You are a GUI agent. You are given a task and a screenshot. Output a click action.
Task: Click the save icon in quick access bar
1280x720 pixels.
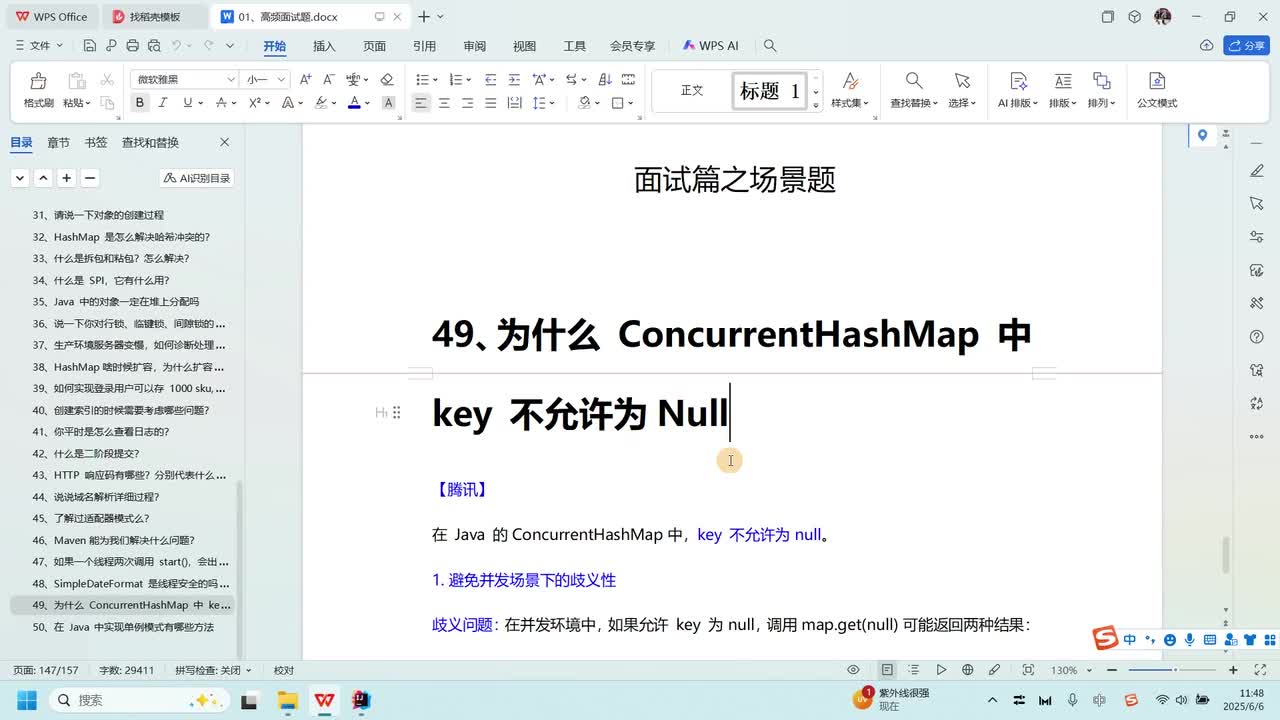(x=89, y=46)
